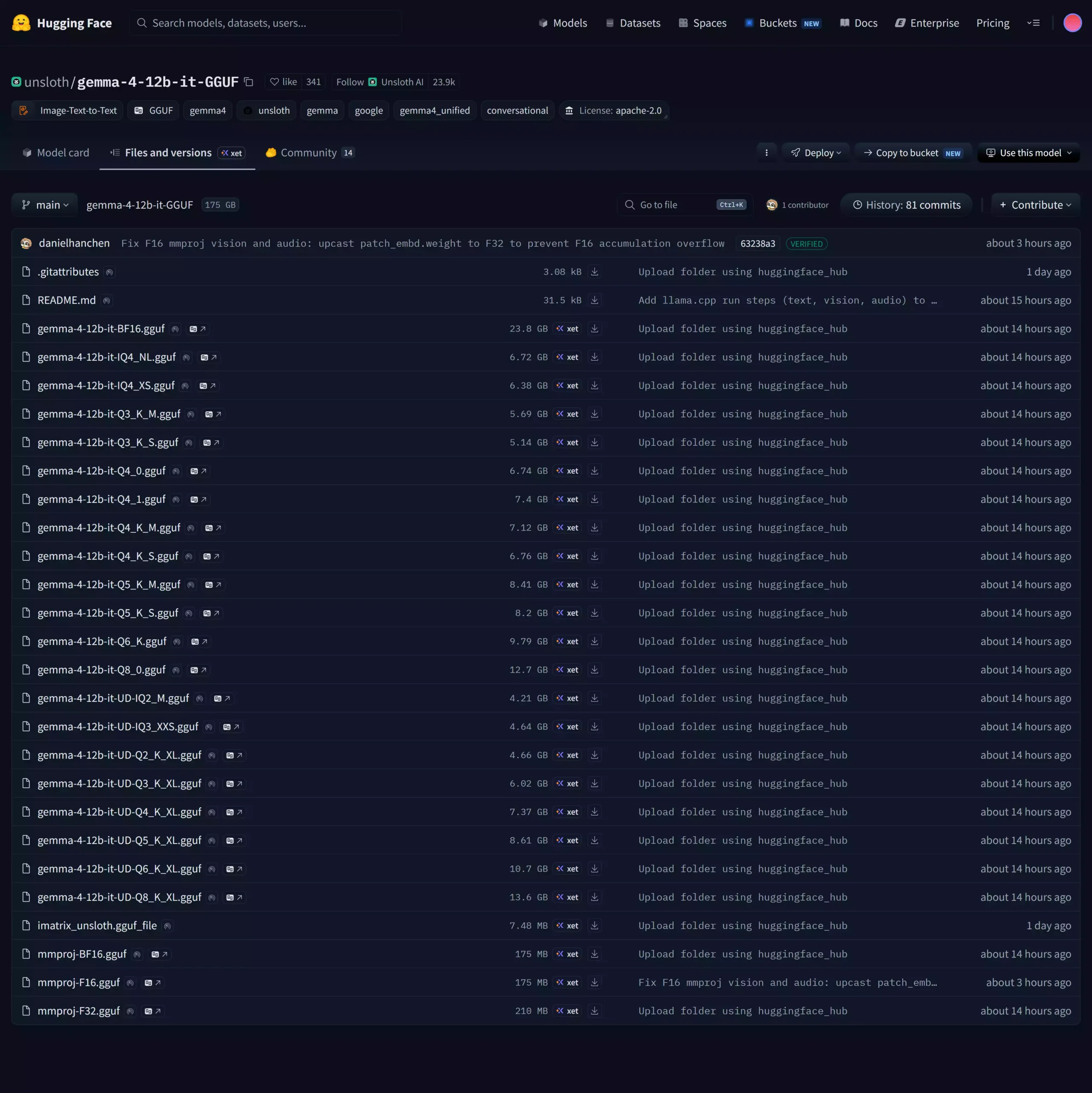
Task: Open danielhanchen user profile link
Action: tap(74, 243)
